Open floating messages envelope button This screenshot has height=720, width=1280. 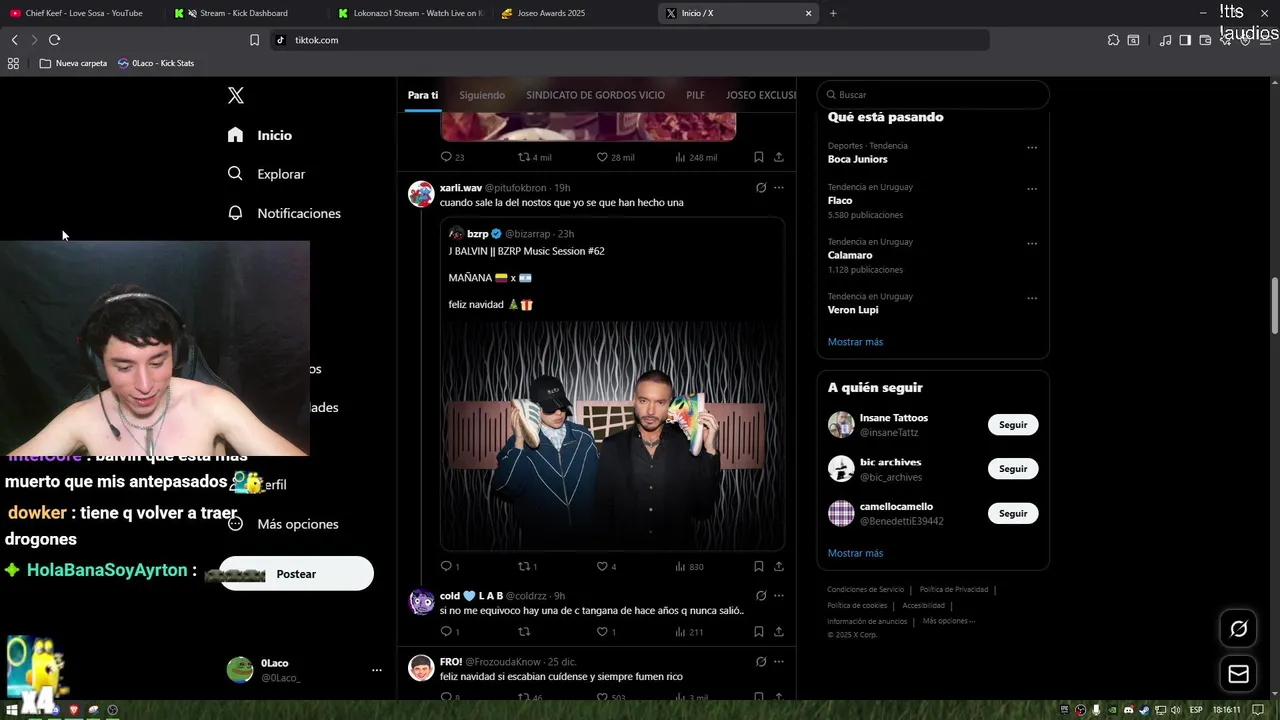pos(1238,674)
